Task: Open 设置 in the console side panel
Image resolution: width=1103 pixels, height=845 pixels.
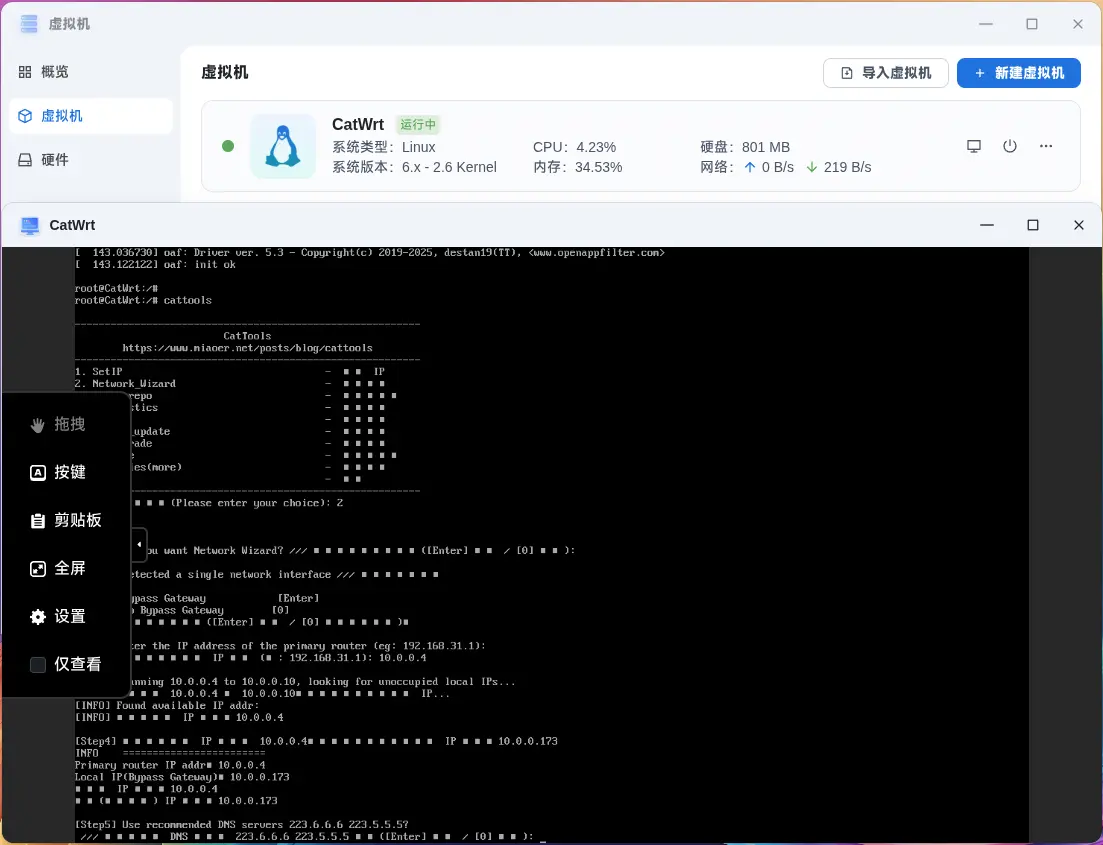Action: coord(58,617)
